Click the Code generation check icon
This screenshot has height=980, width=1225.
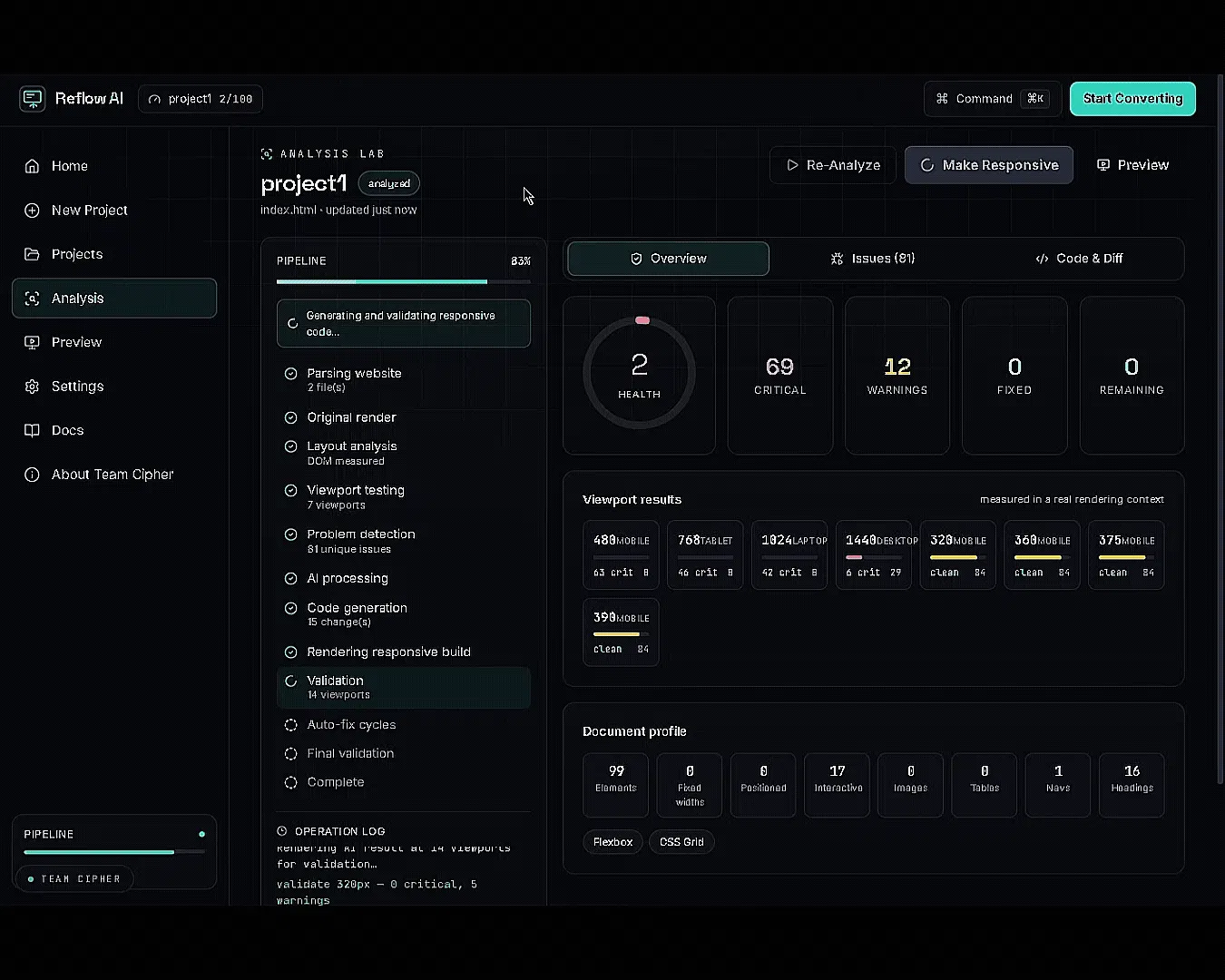[290, 608]
